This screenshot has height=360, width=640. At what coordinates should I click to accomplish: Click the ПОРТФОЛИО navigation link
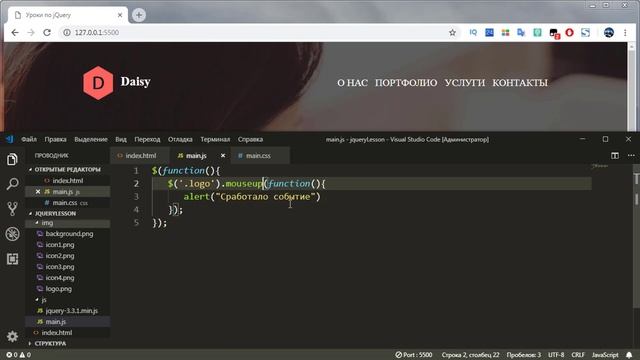[406, 83]
